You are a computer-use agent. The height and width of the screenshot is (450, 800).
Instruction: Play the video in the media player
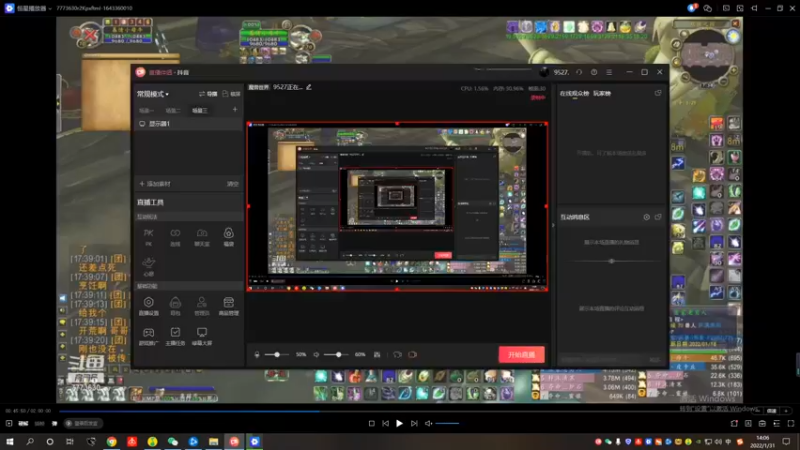click(x=399, y=423)
